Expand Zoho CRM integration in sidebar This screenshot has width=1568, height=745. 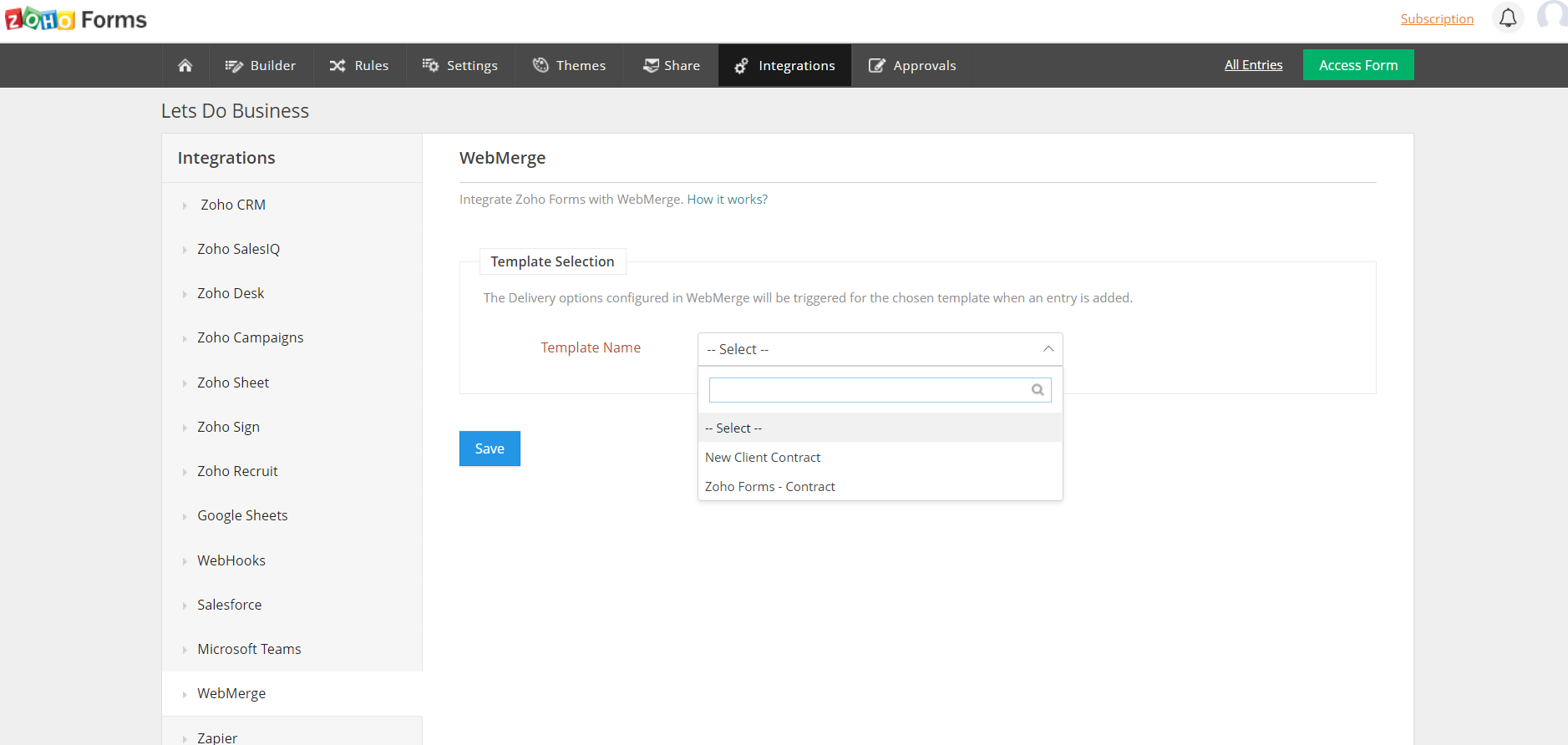[232, 205]
